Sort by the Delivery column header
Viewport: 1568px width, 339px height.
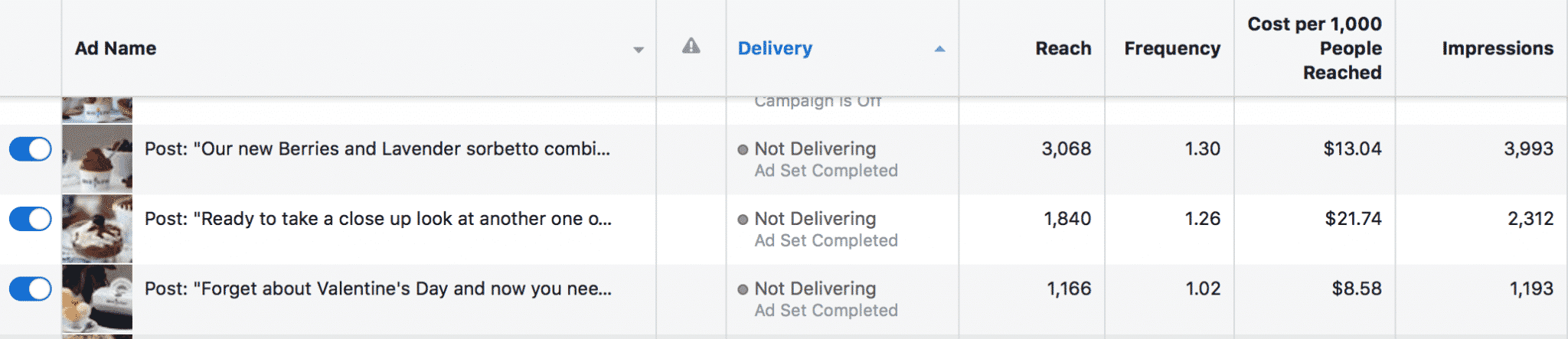pos(775,48)
